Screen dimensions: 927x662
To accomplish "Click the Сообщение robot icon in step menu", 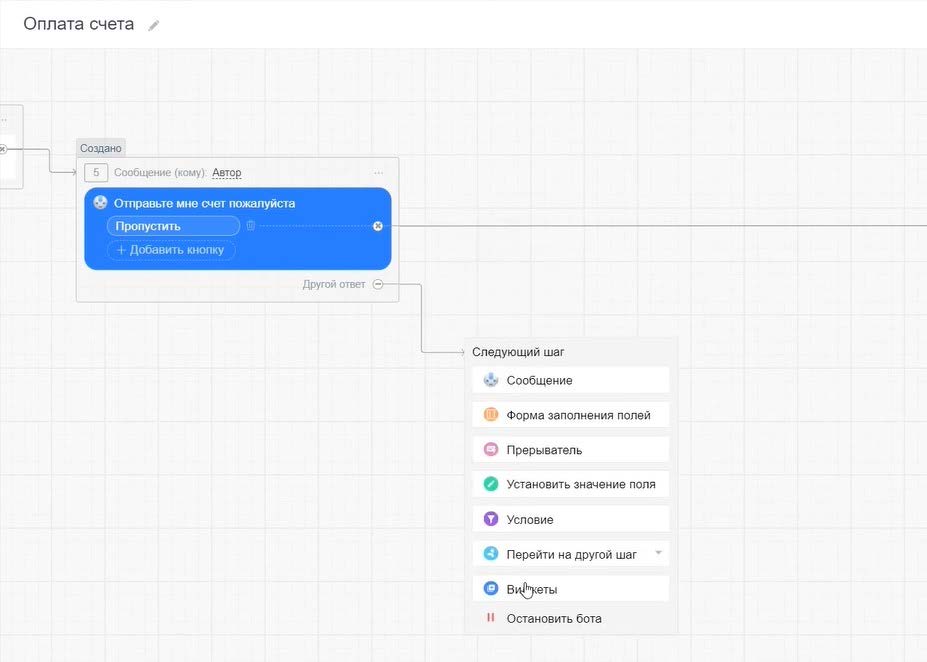I will (x=490, y=380).
